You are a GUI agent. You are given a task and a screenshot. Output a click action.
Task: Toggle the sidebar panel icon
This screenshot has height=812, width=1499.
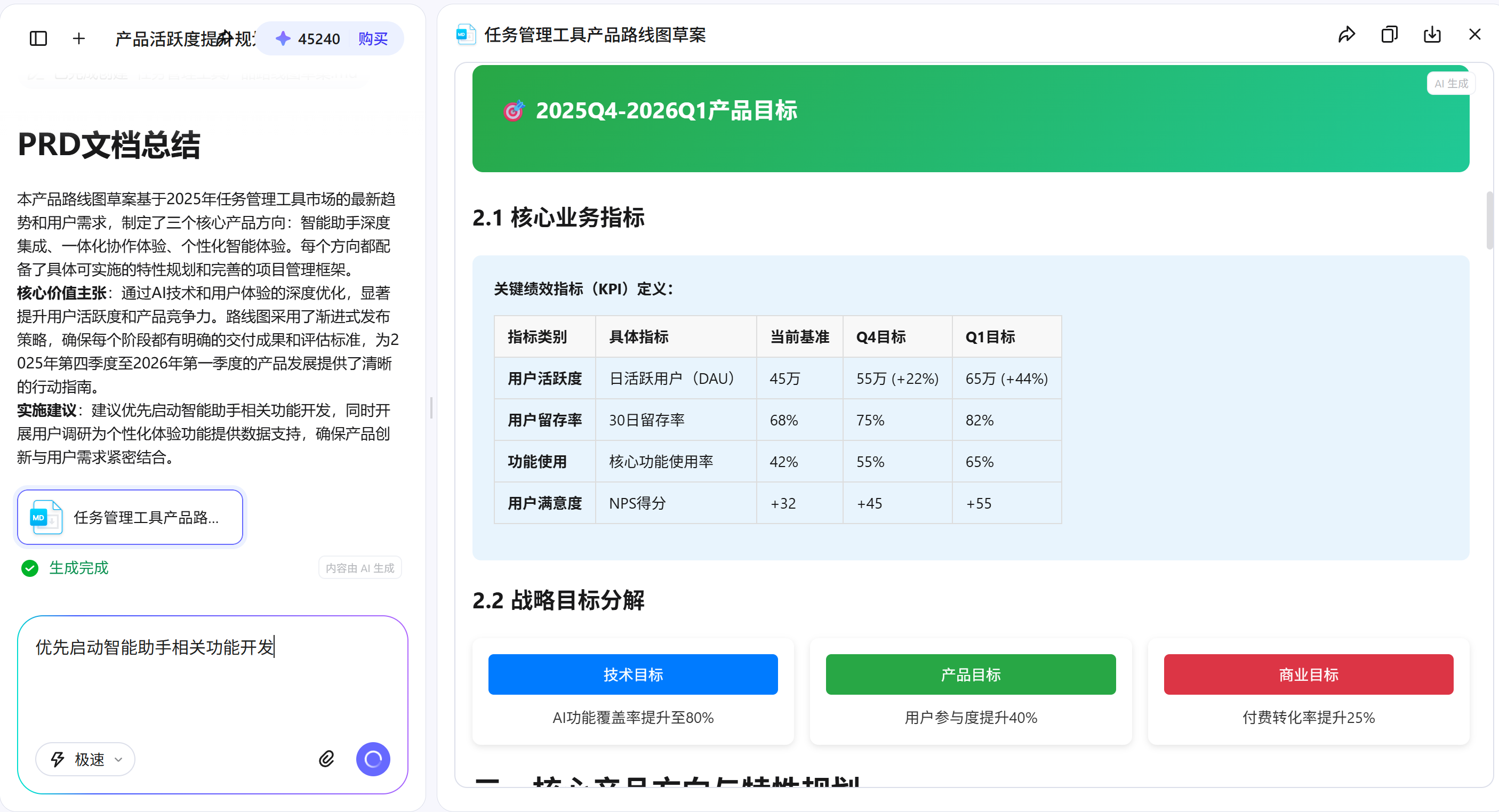(37, 38)
